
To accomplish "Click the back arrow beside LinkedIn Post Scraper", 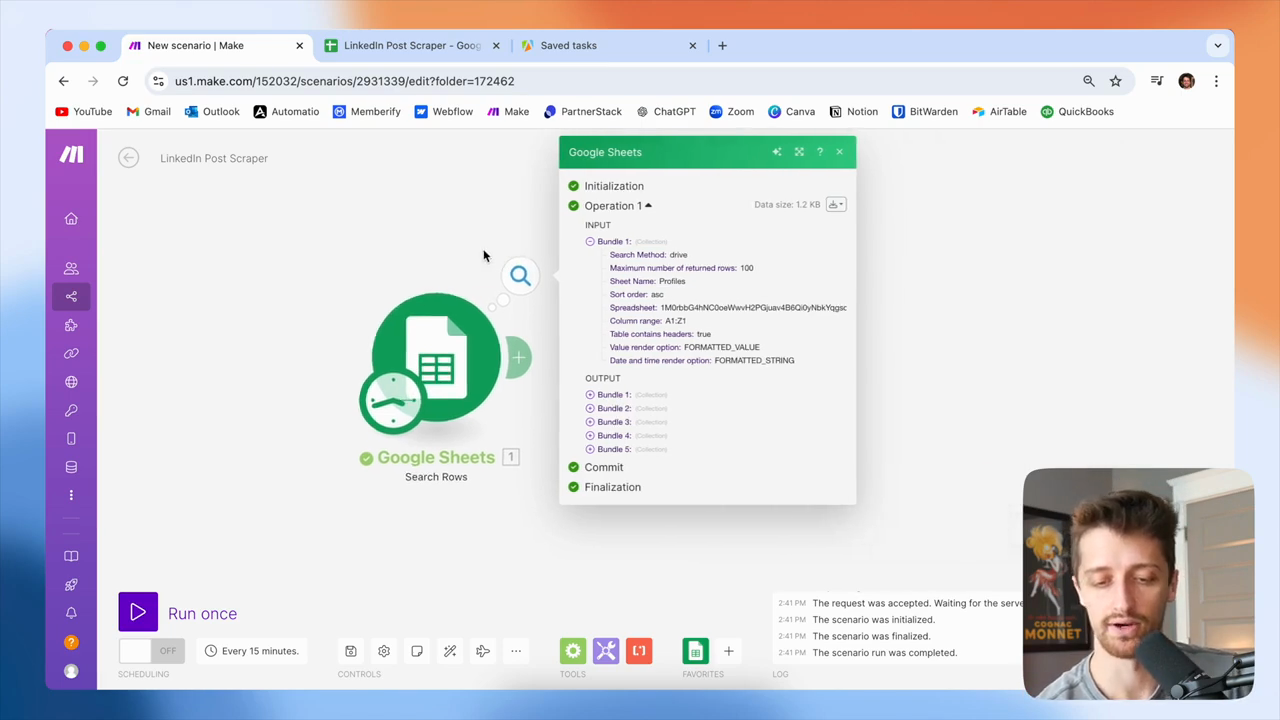I will point(128,158).
